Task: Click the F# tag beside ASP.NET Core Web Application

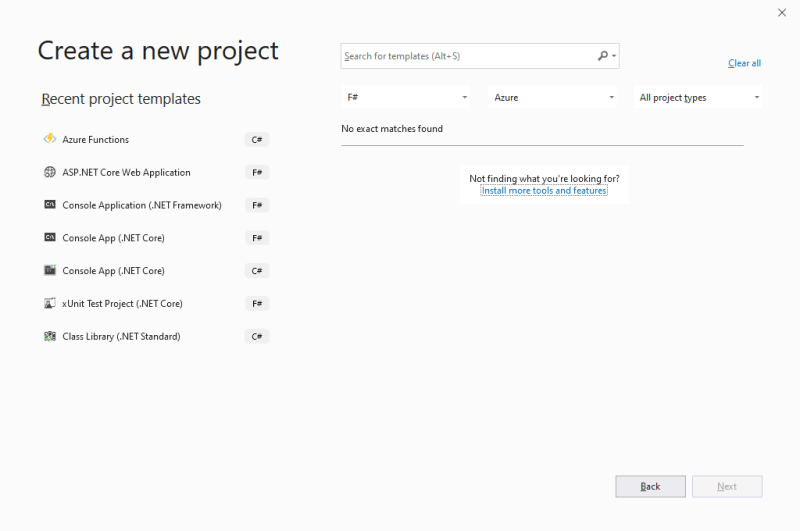Action: pyautogui.click(x=257, y=172)
